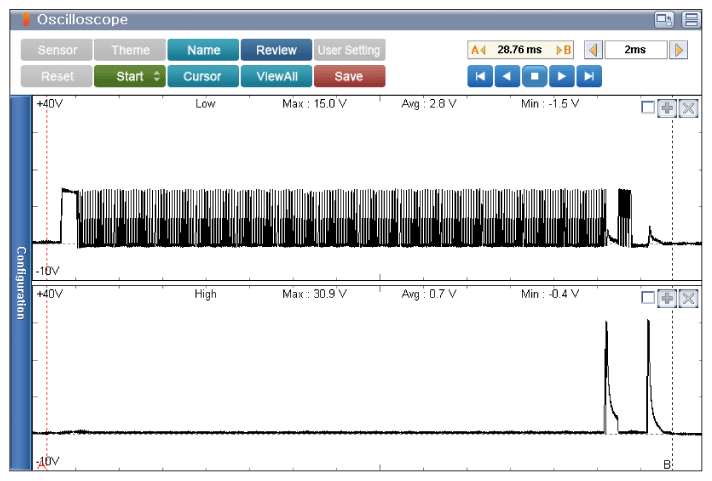Viewport: 712px width, 481px height.
Task: Toggle the Cursor button
Action: 203,76
